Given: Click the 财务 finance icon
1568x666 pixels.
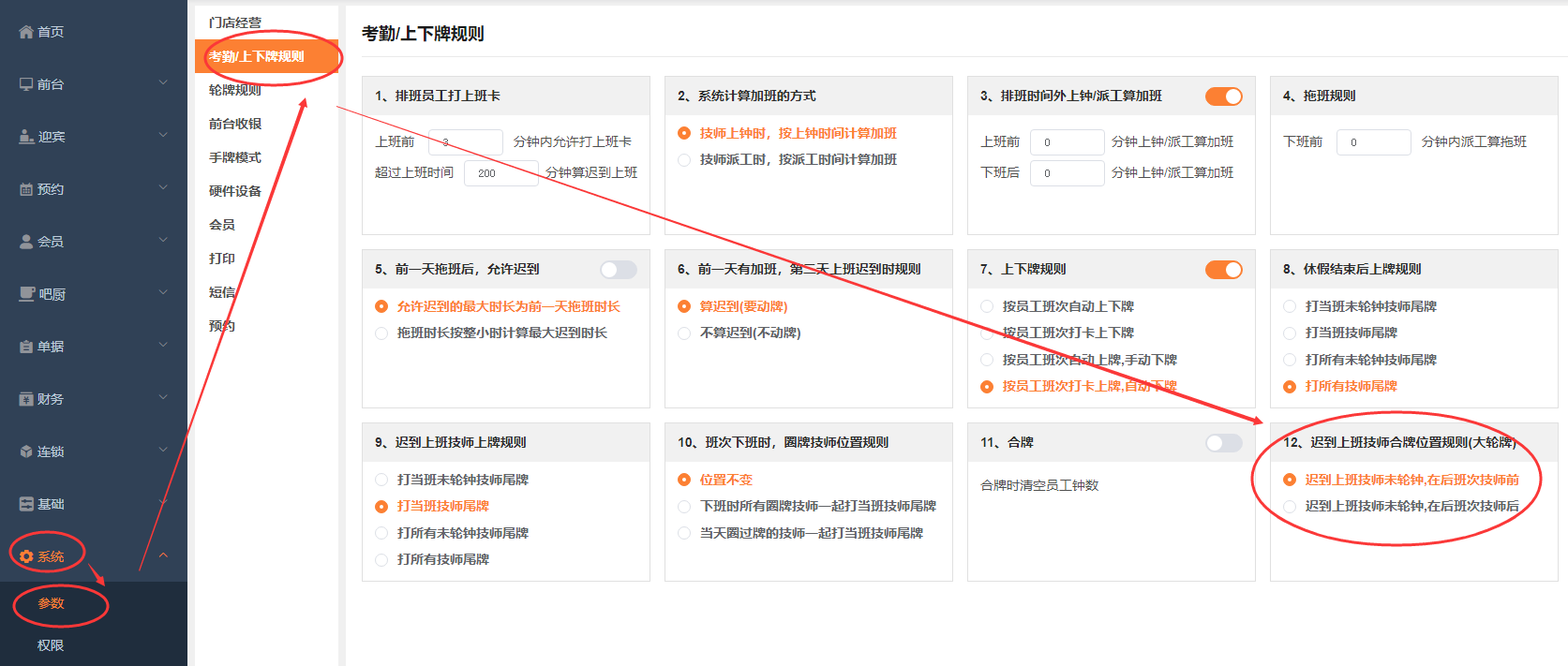Looking at the screenshot, I should pyautogui.click(x=26, y=399).
